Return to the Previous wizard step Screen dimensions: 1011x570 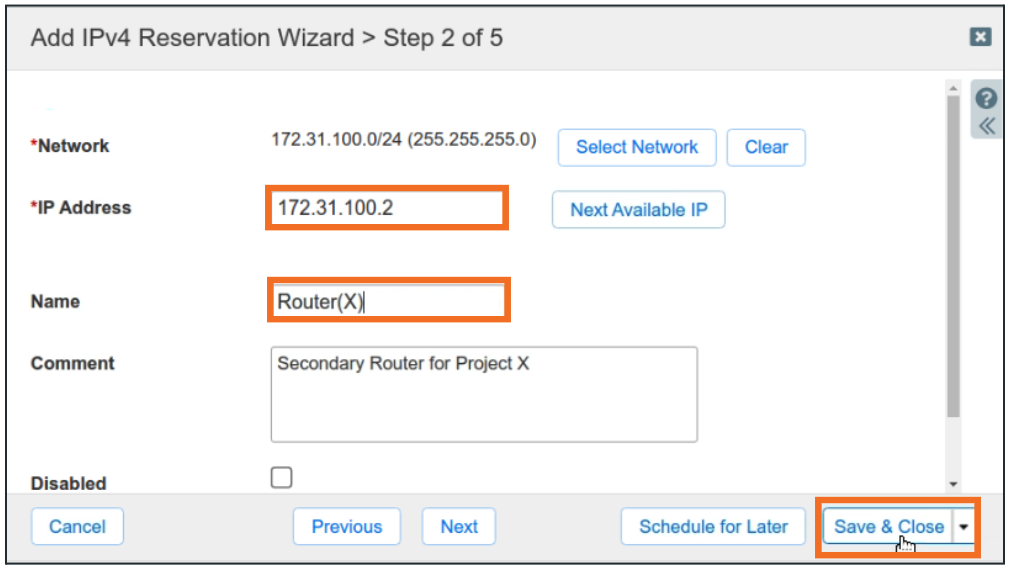point(346,527)
